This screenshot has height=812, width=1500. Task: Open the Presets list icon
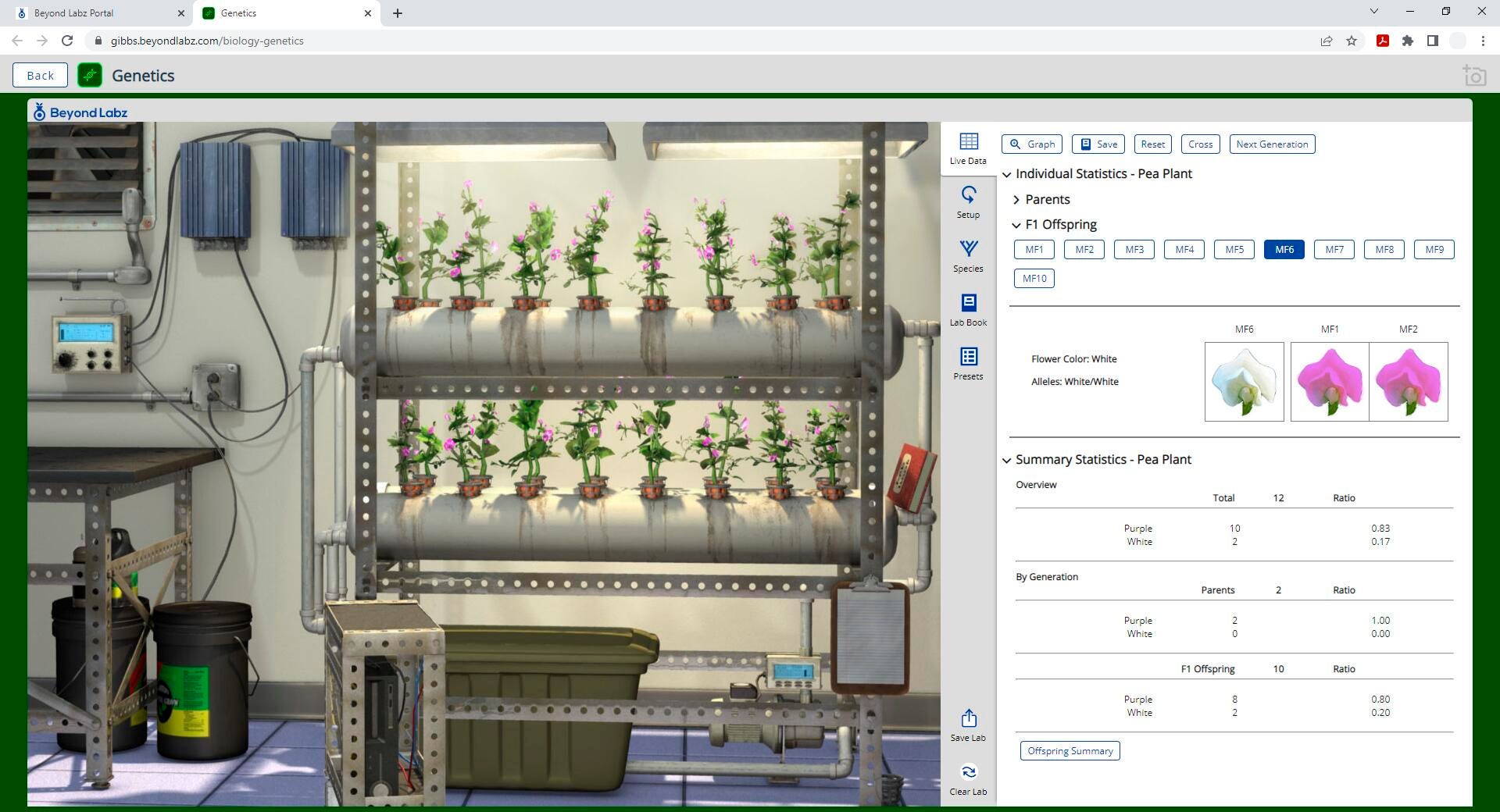pos(968,363)
